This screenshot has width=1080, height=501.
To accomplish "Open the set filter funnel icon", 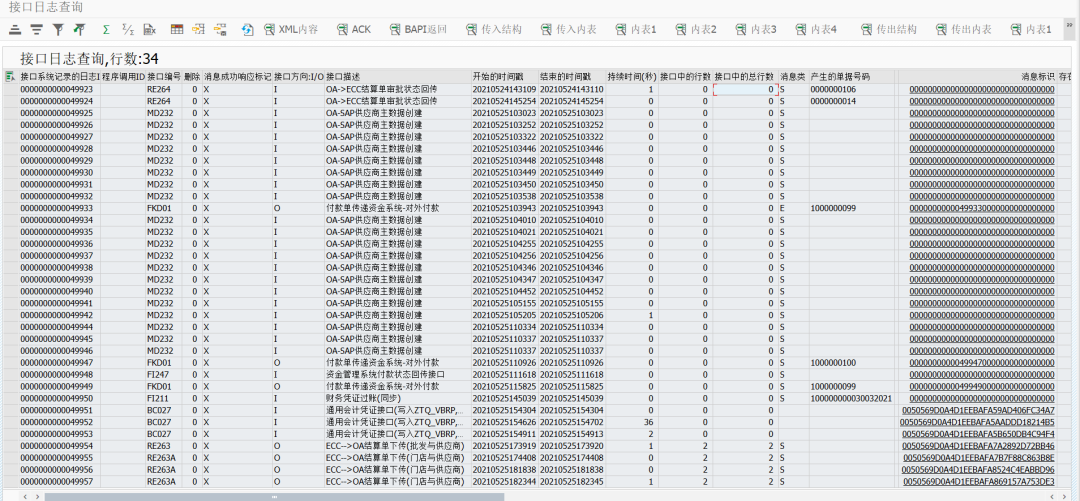I will (x=59, y=29).
